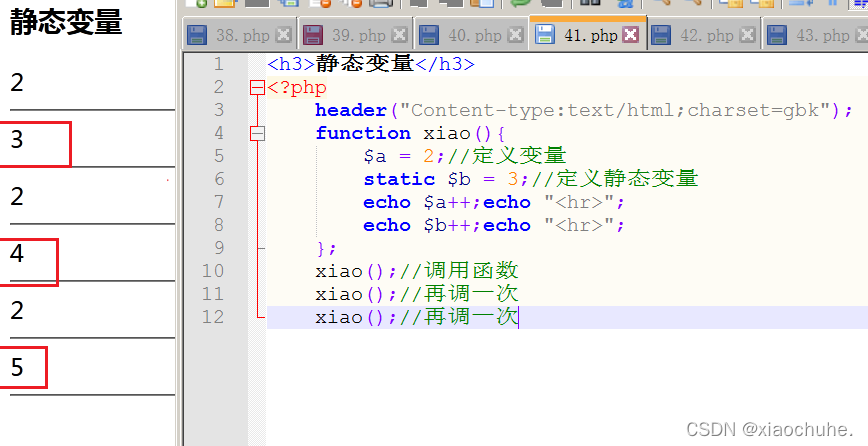The width and height of the screenshot is (868, 446).
Task: Click "$a++" in the echo line
Action: [447, 203]
